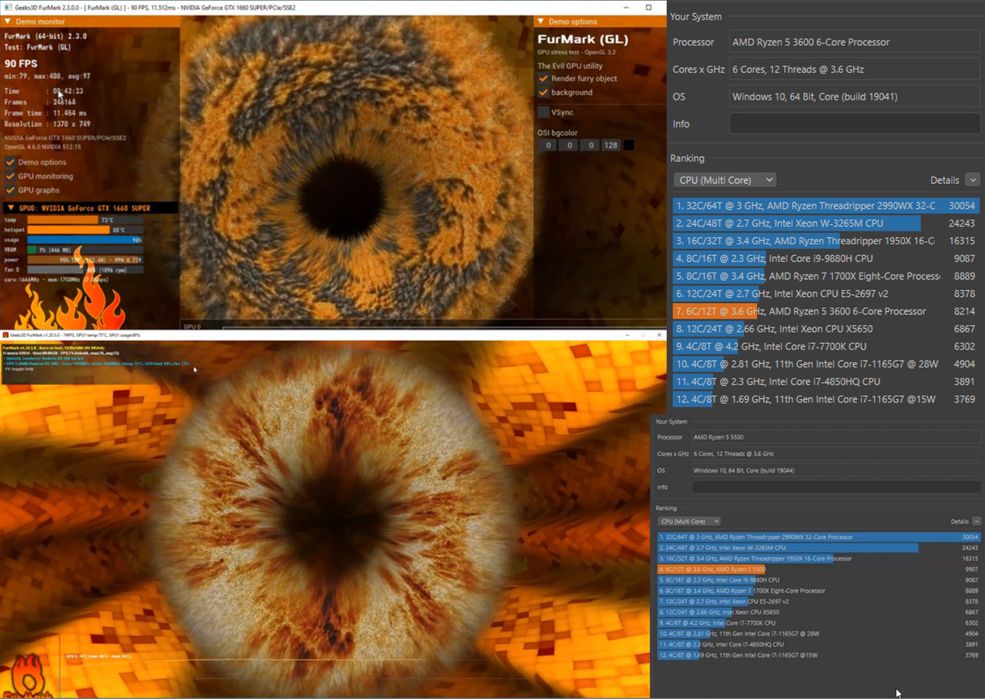Screen dimensions: 985x699
Task: Disable the background checkbox in Demo options
Action: pyautogui.click(x=543, y=92)
